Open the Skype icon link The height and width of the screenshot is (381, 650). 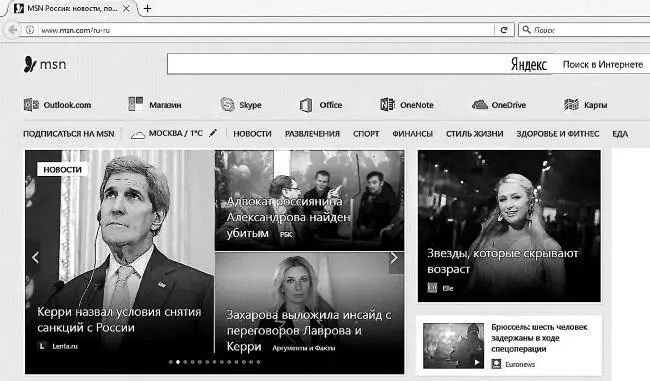227,104
